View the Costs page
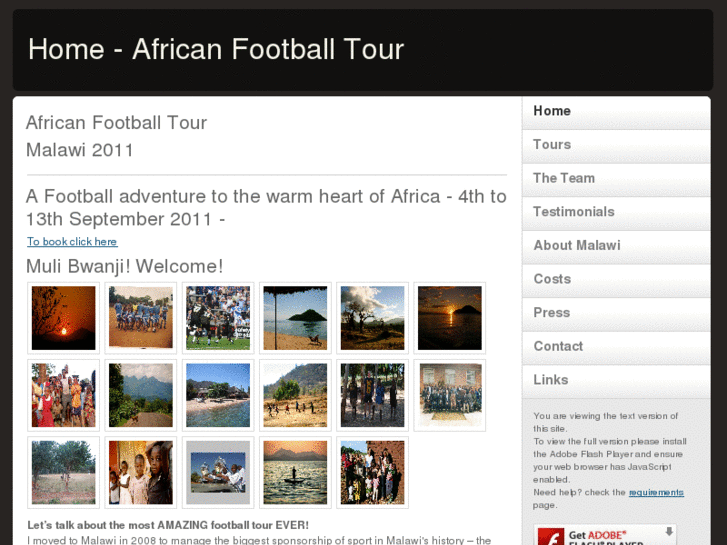This screenshot has height=545, width=727. (x=552, y=279)
